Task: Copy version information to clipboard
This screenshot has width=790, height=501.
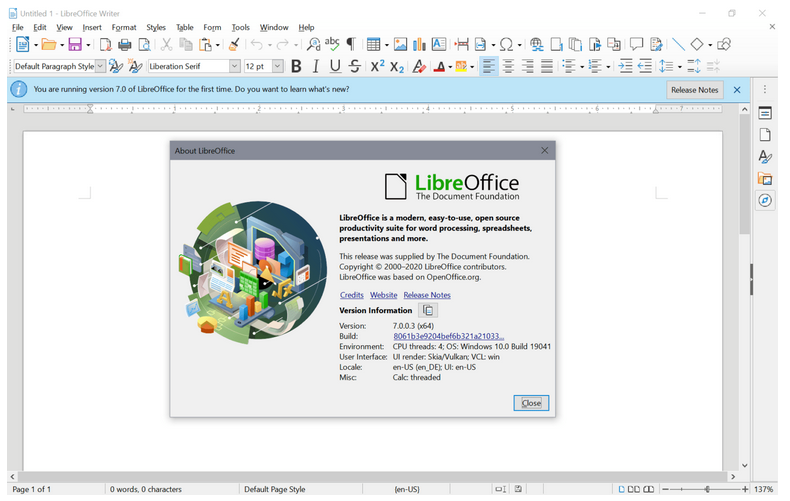Action: 428,310
